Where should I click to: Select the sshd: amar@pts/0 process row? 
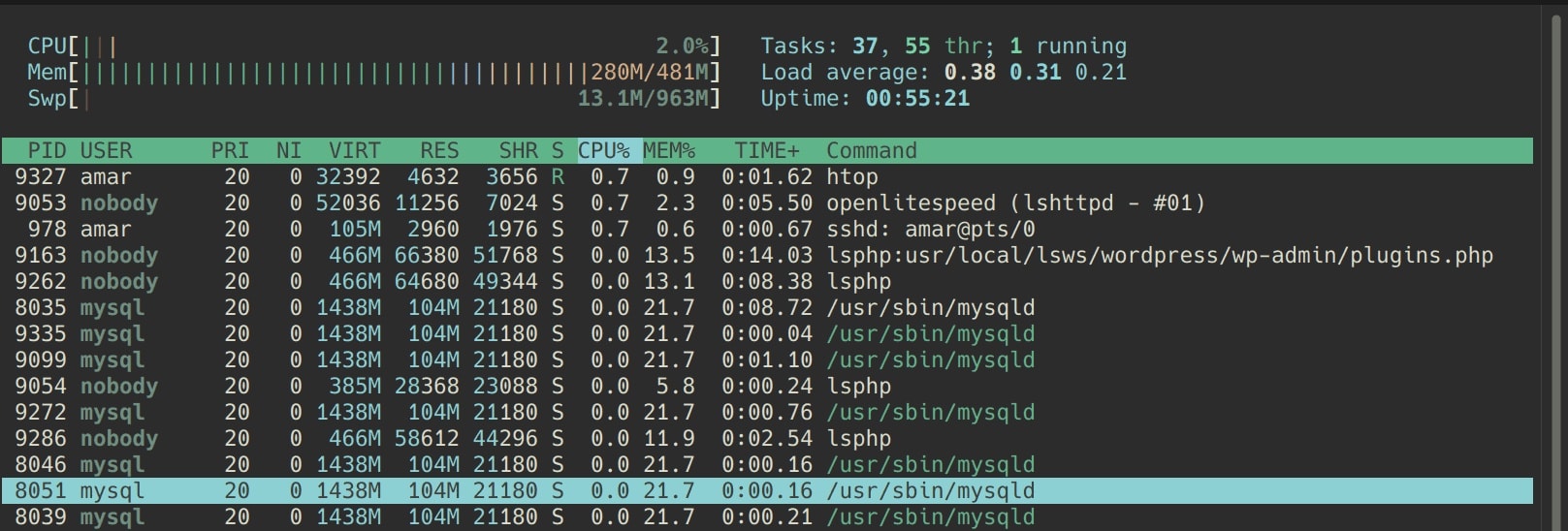coord(767,230)
